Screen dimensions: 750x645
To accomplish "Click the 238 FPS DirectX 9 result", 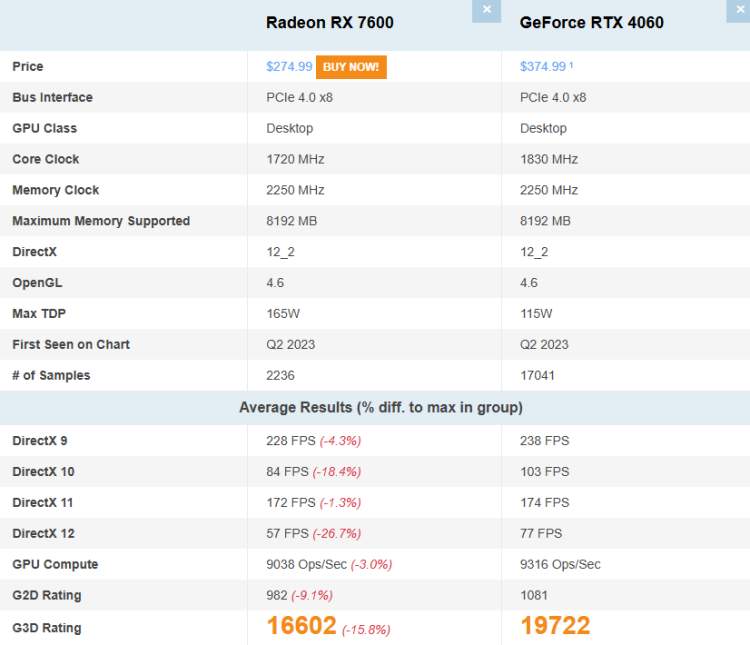I will pos(544,441).
